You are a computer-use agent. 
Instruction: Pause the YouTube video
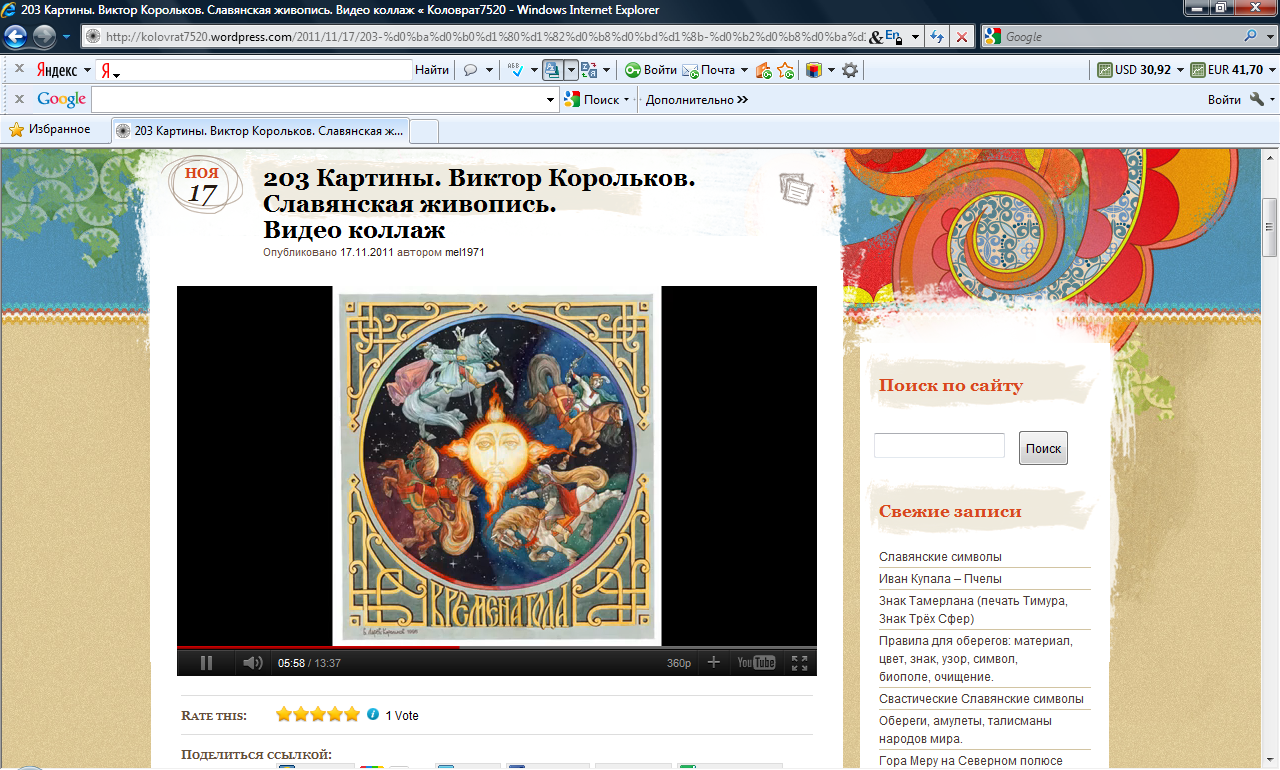click(207, 662)
